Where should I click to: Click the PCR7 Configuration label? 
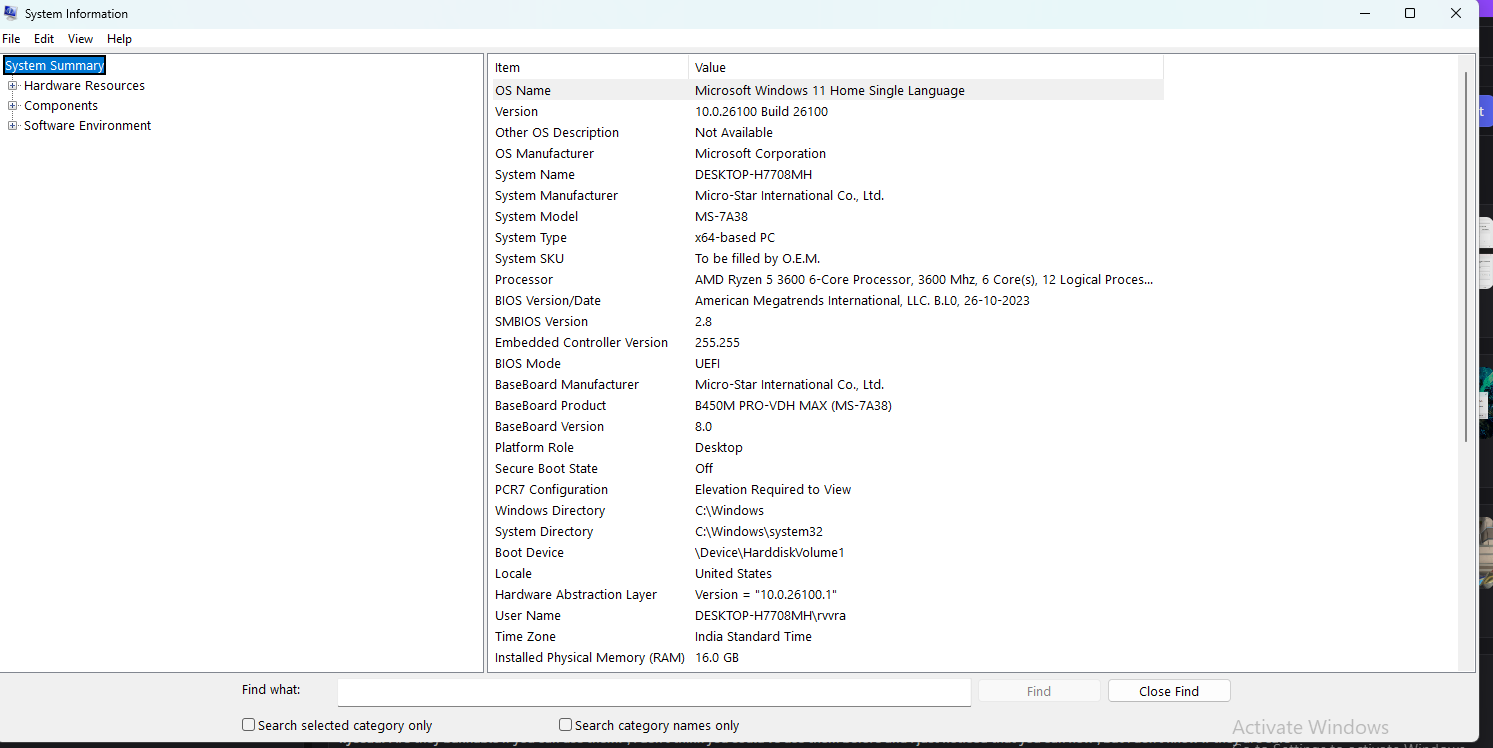(551, 490)
